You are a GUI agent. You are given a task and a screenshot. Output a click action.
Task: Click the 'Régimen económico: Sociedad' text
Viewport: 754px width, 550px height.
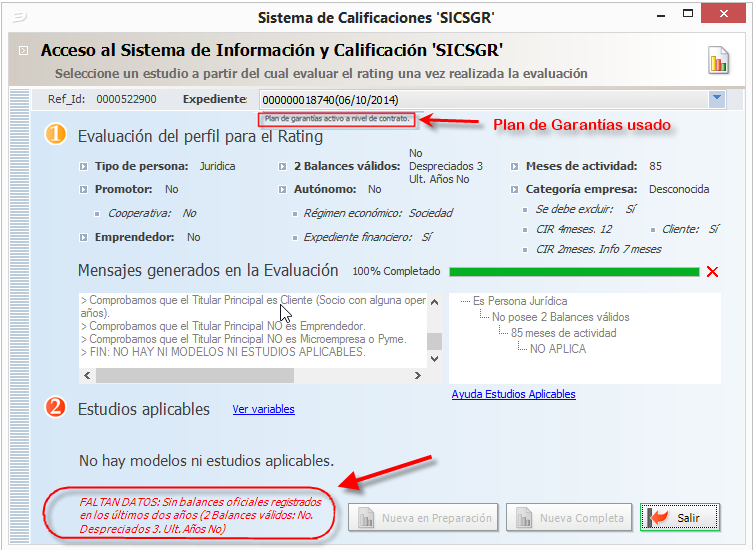pos(378,213)
